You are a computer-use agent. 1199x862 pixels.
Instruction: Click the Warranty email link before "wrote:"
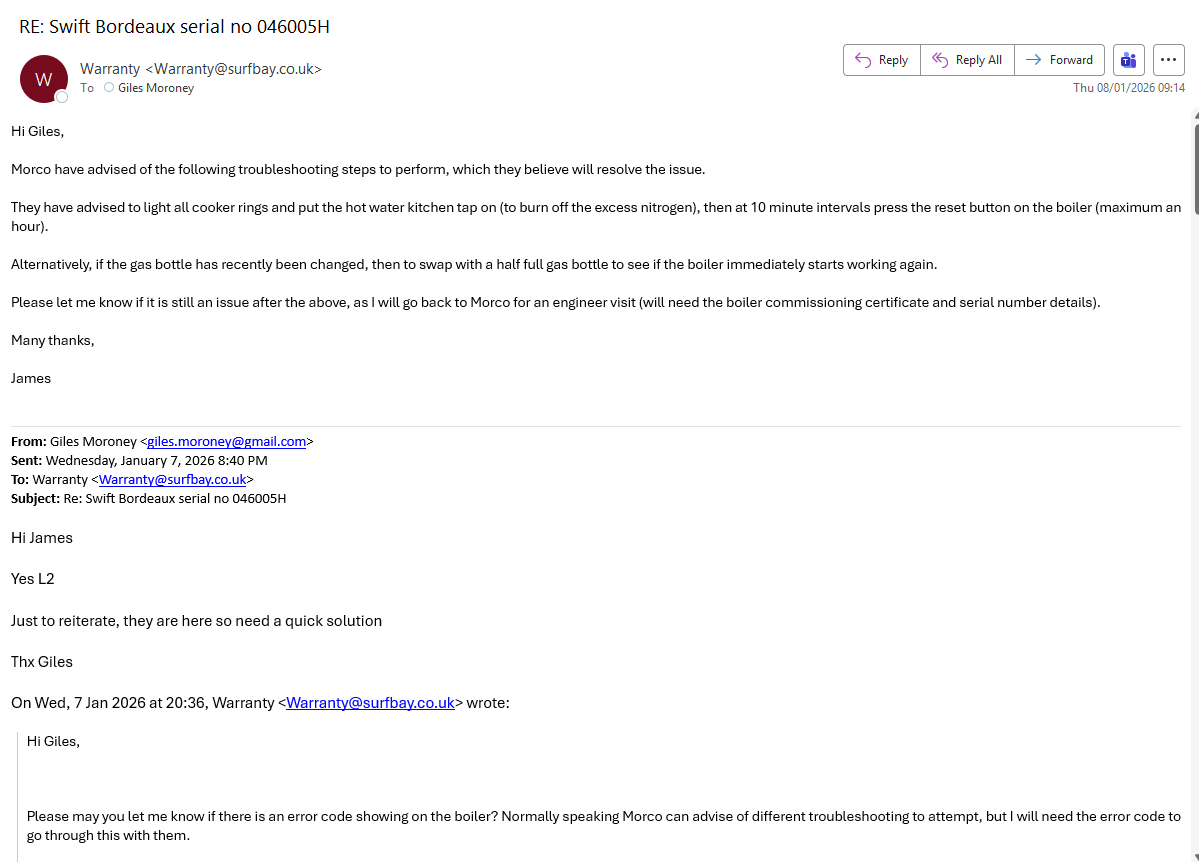(370, 703)
